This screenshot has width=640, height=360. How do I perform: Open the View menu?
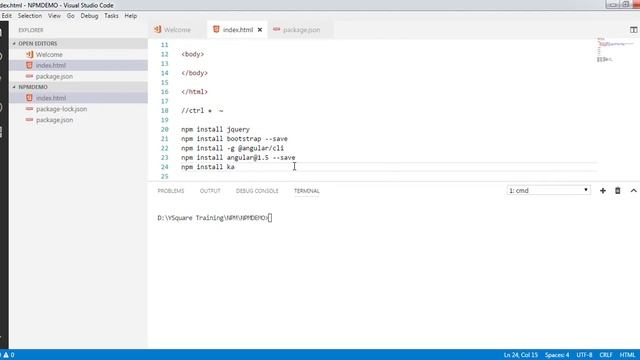point(54,16)
